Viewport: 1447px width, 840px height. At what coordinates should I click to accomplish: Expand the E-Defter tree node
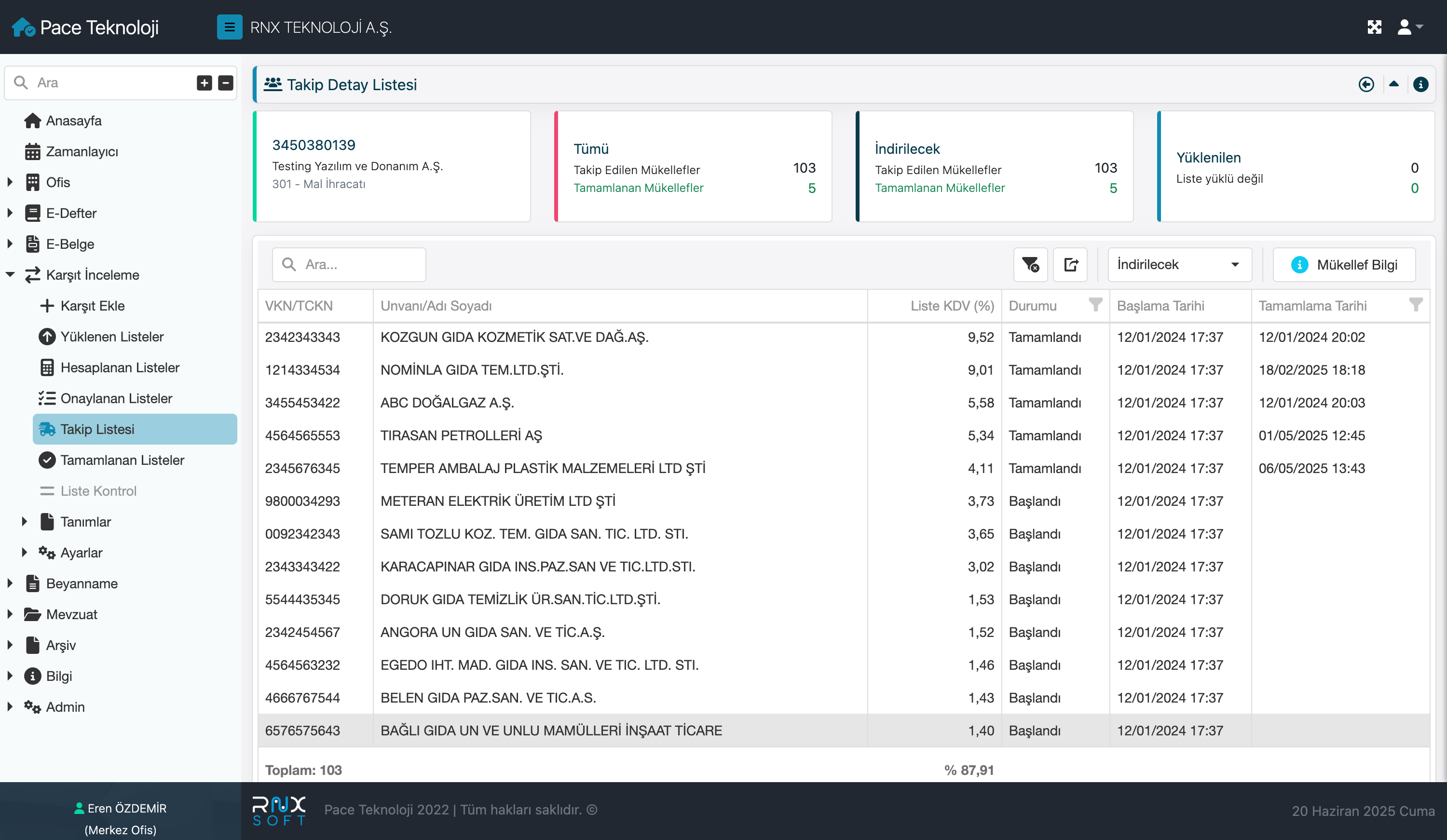tap(10, 213)
